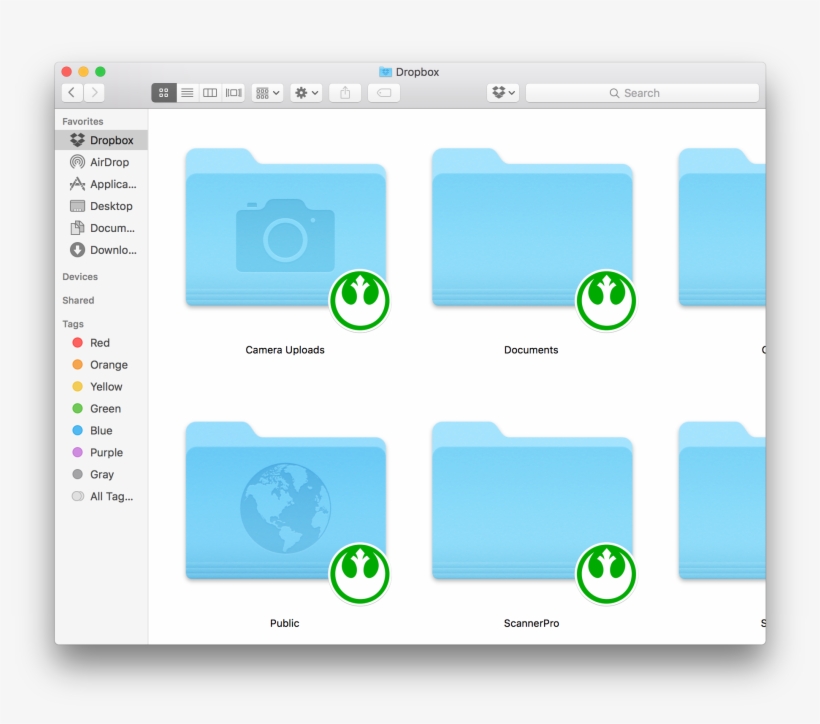The width and height of the screenshot is (820, 724).
Task: Switch to icon view
Action: (x=164, y=93)
